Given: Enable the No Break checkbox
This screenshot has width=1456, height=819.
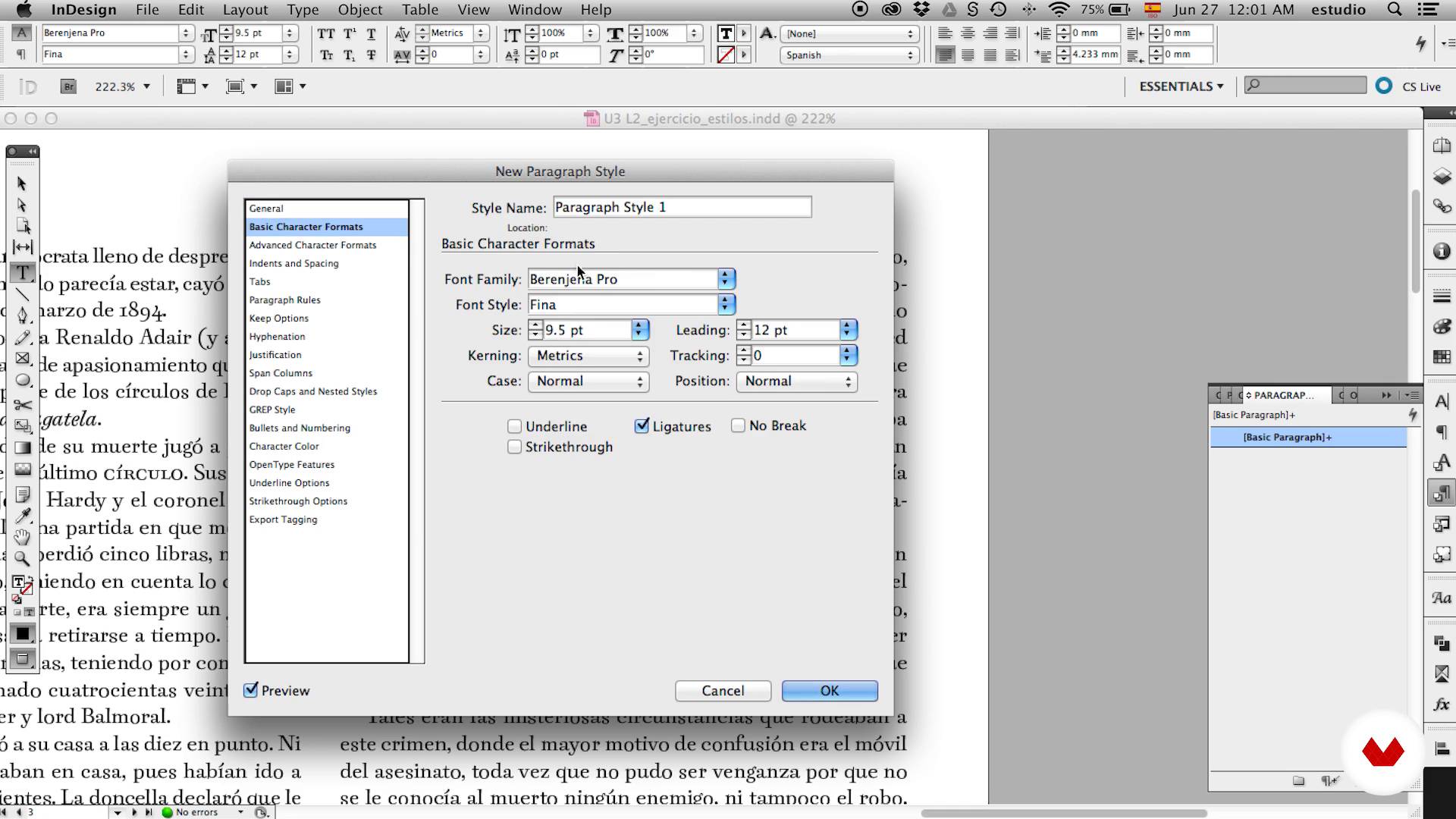Looking at the screenshot, I should (x=739, y=425).
